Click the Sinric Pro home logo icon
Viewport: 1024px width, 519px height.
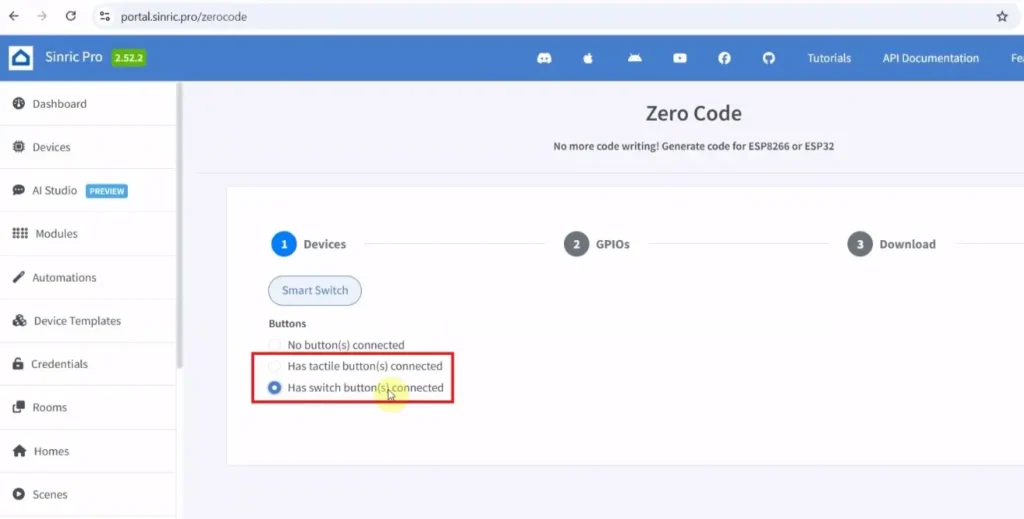coord(21,58)
